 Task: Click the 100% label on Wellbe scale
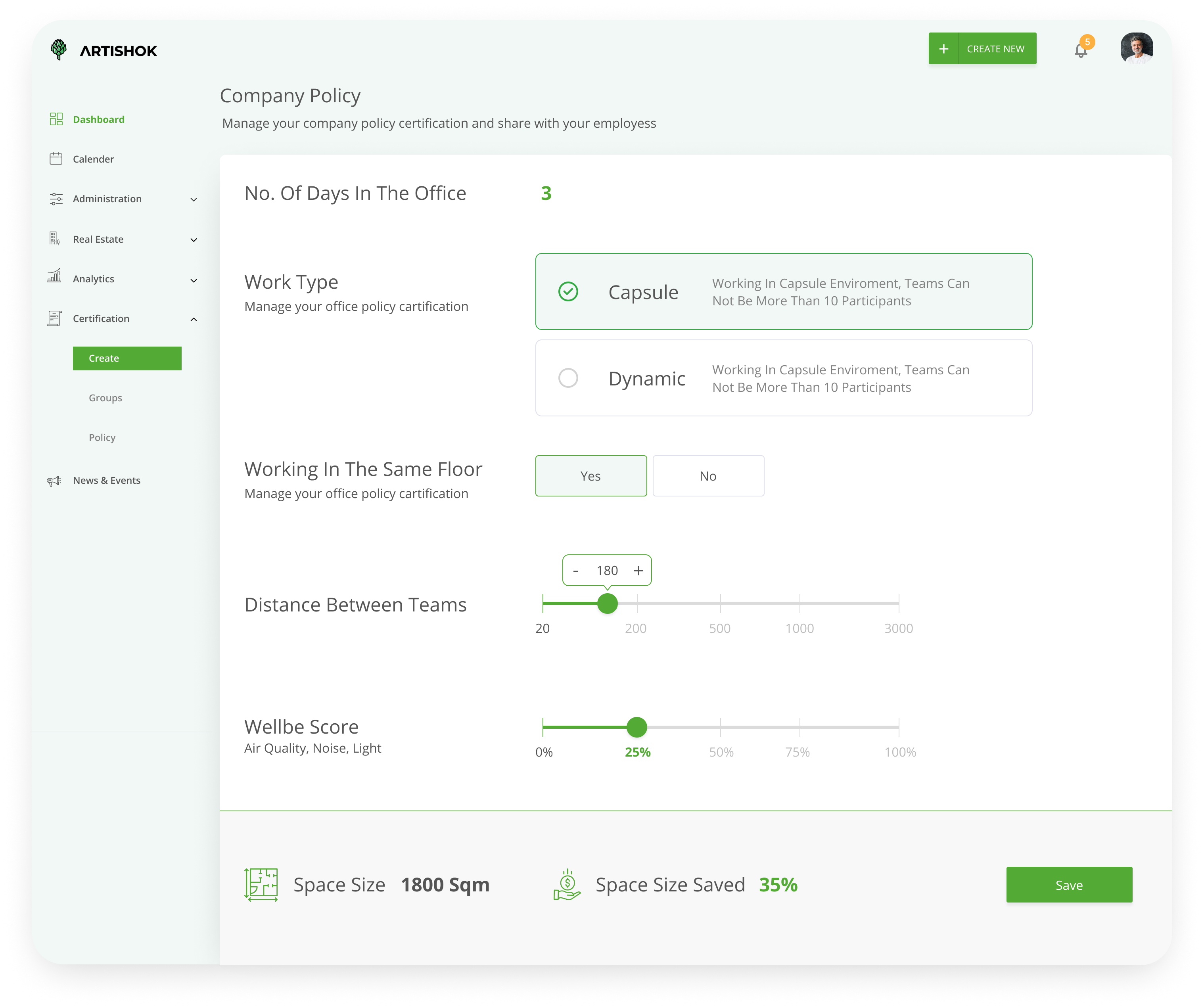[900, 752]
